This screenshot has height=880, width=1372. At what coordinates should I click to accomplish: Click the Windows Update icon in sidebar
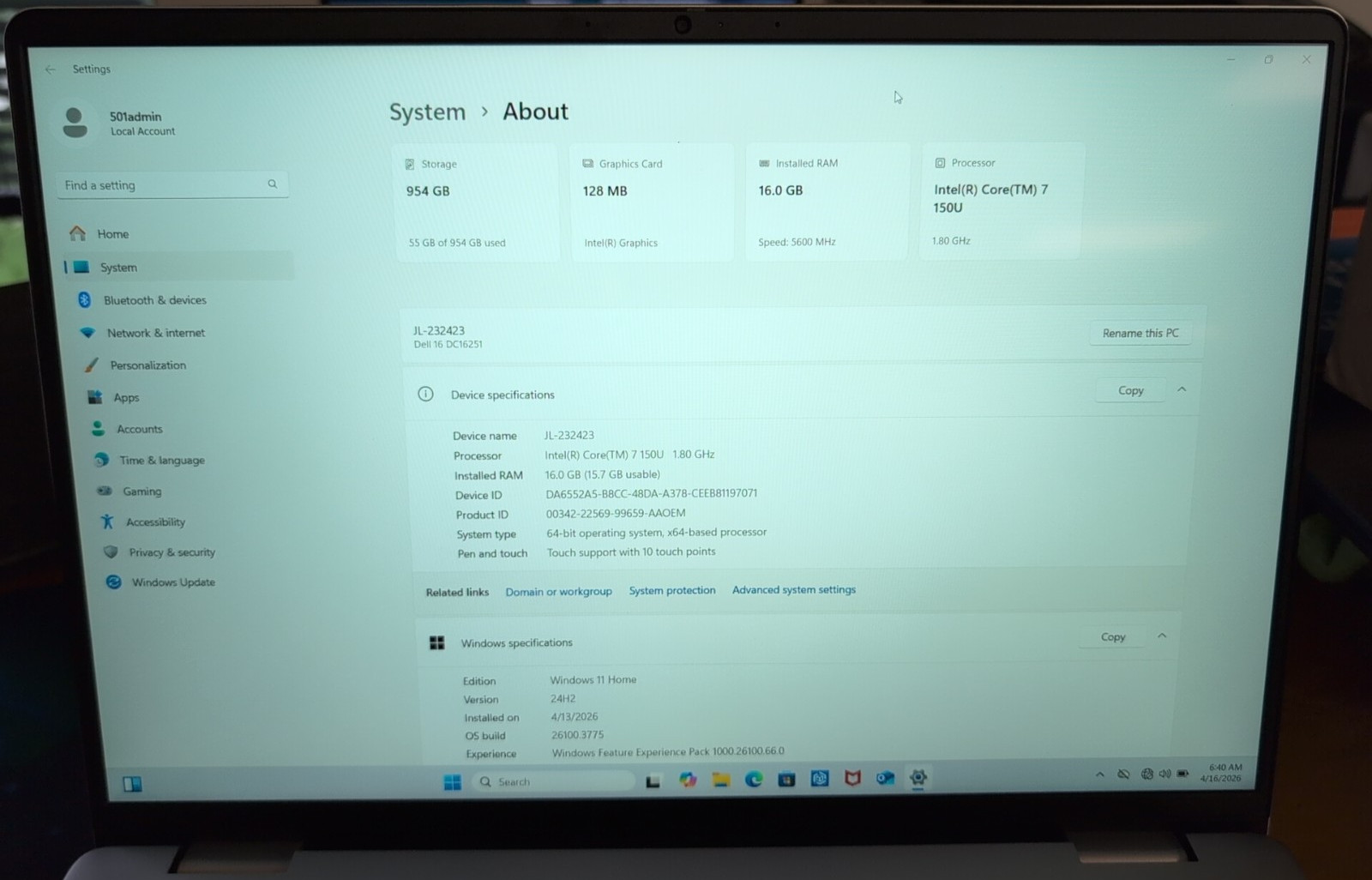coord(113,582)
